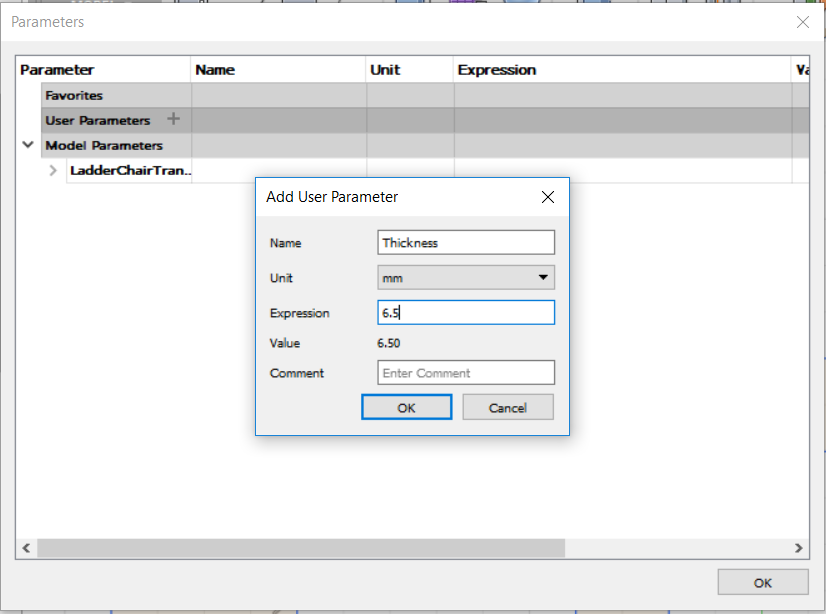Click the Value readout 6.50
Image resolution: width=826 pixels, height=614 pixels.
(x=389, y=343)
